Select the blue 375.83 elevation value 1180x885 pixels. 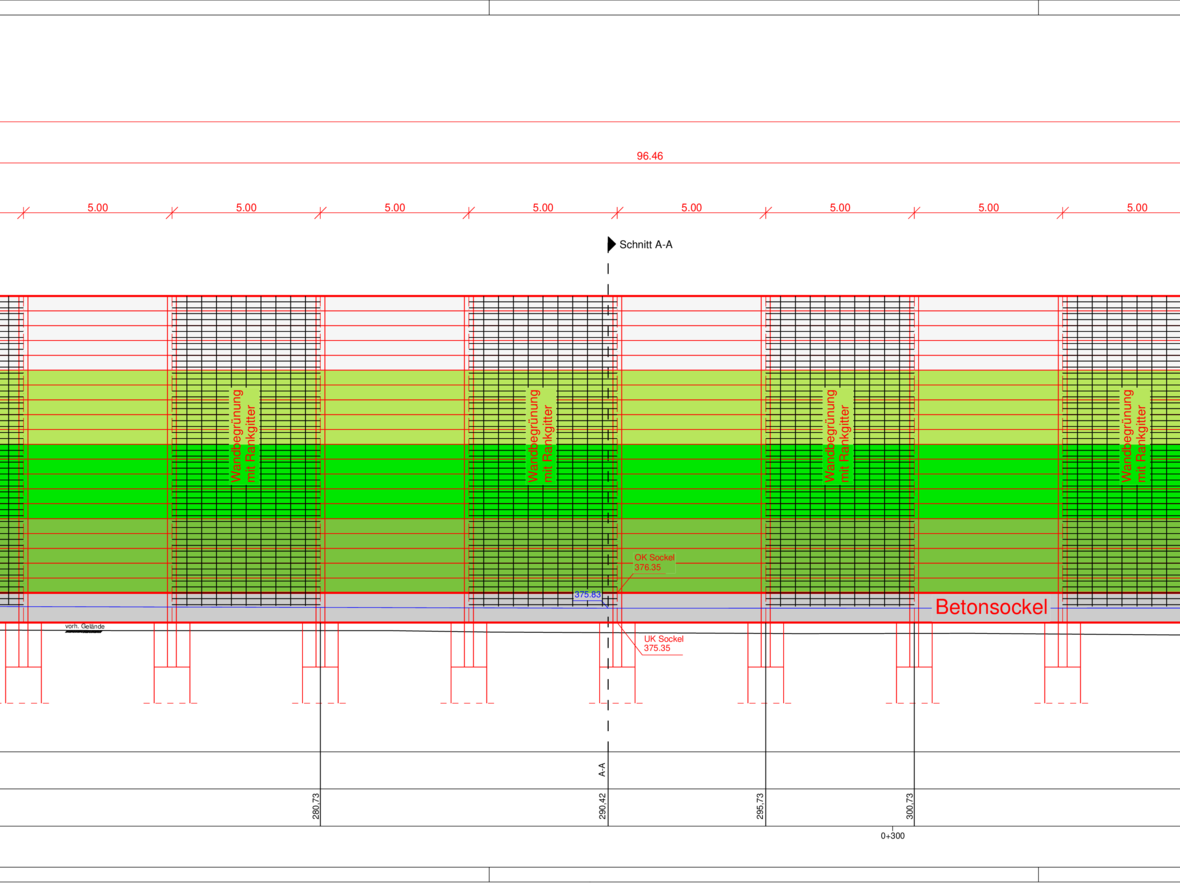587,595
